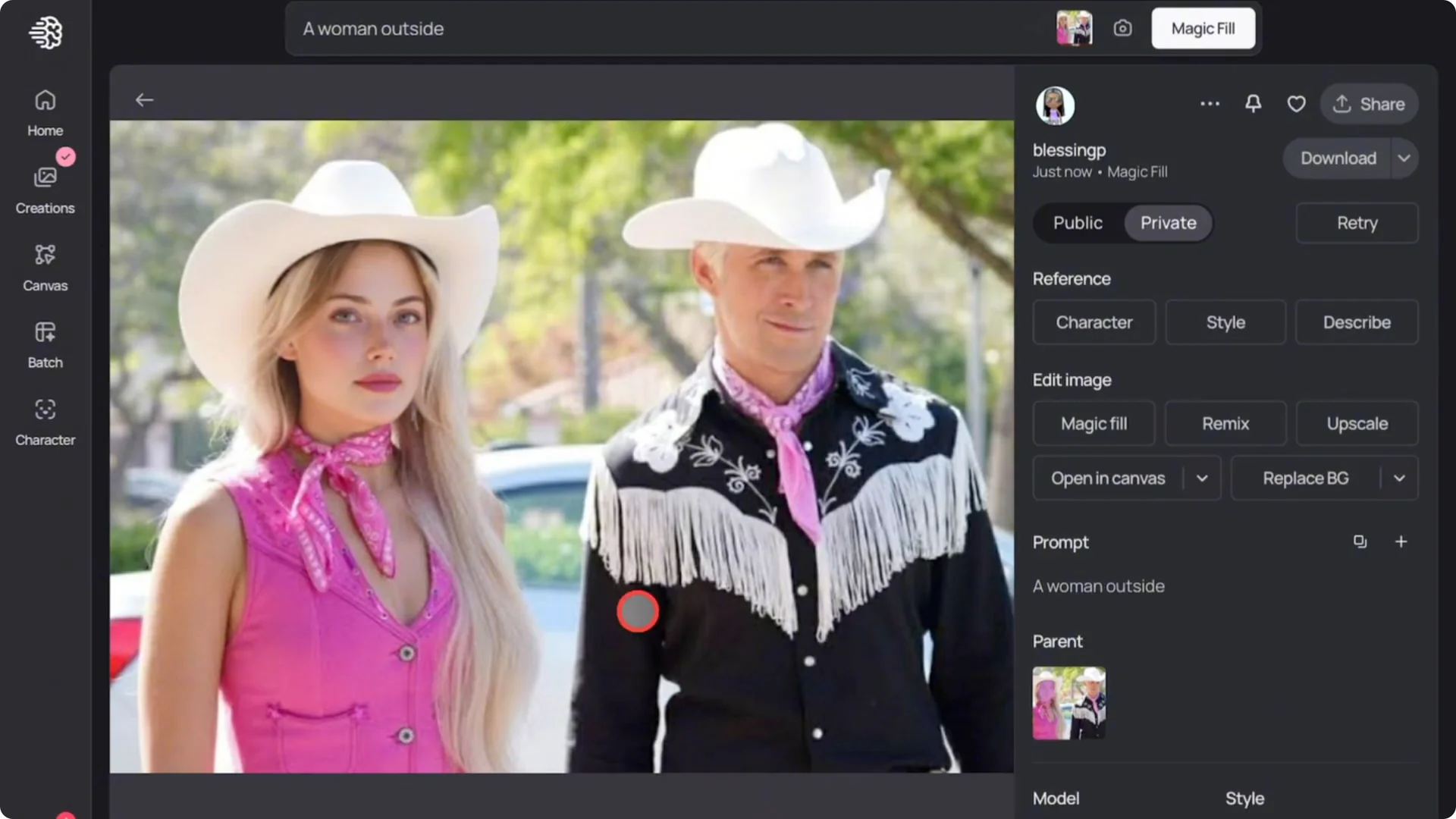Click the camera icon in prompt bar
This screenshot has height=819, width=1456.
point(1122,28)
